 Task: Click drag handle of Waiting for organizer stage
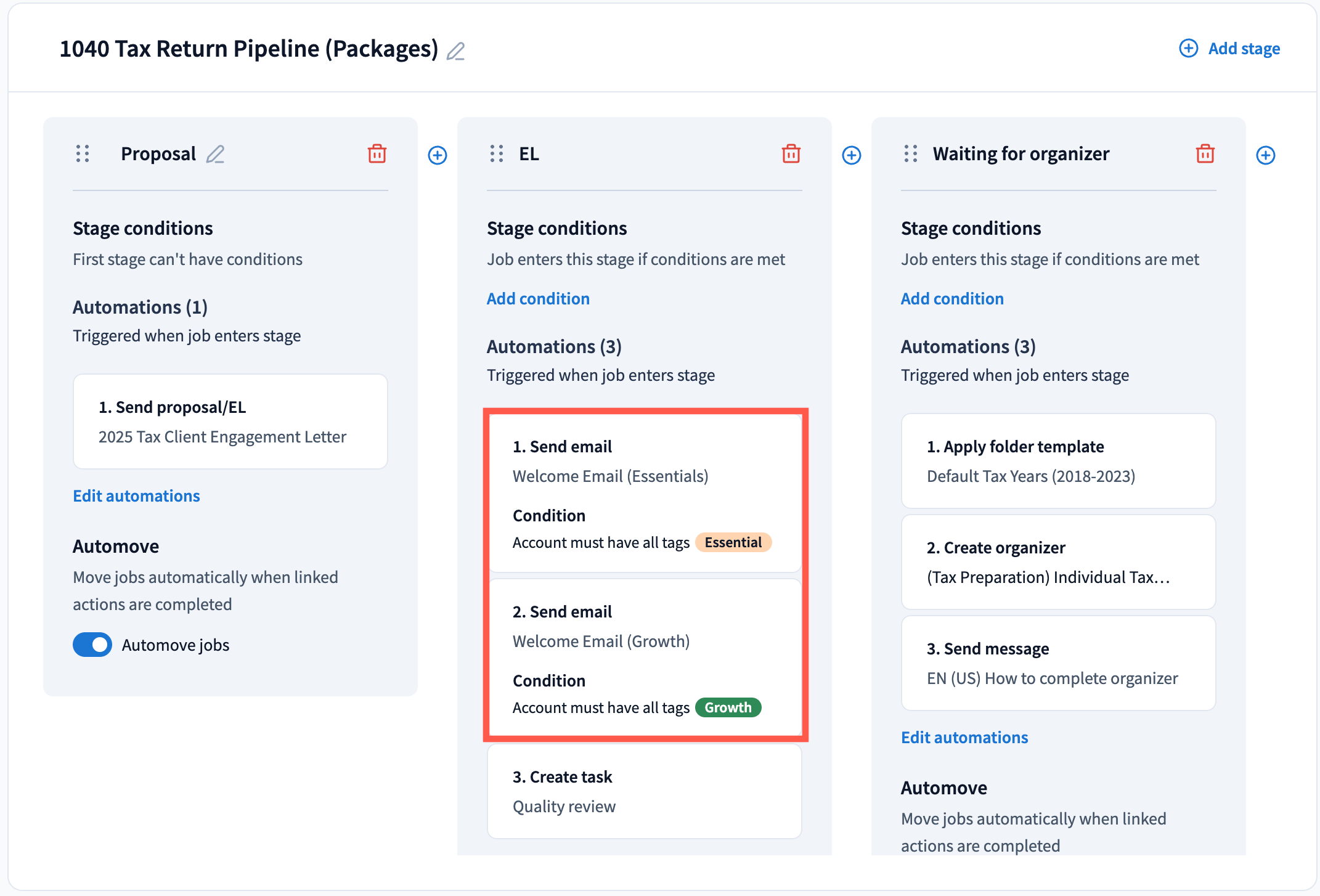click(x=911, y=154)
